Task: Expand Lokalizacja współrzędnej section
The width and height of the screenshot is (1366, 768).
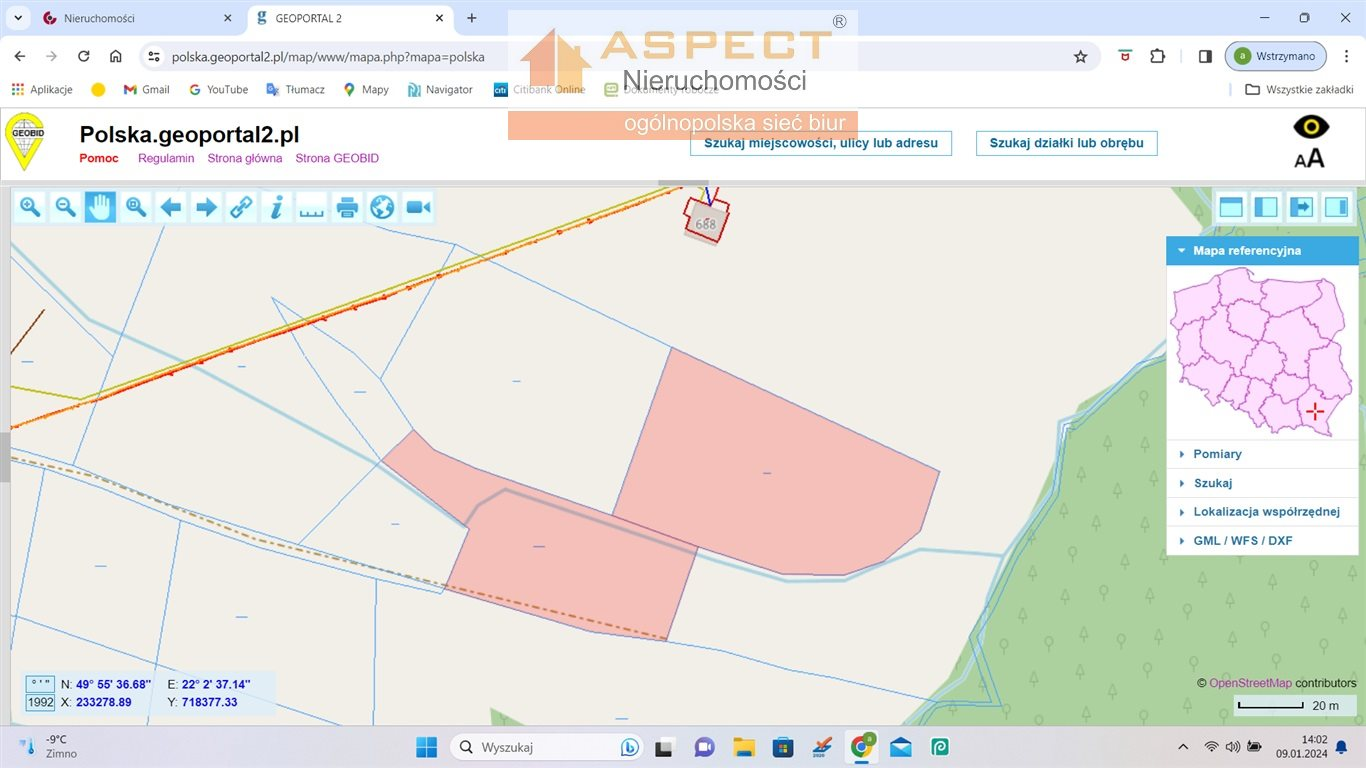Action: click(x=1262, y=512)
